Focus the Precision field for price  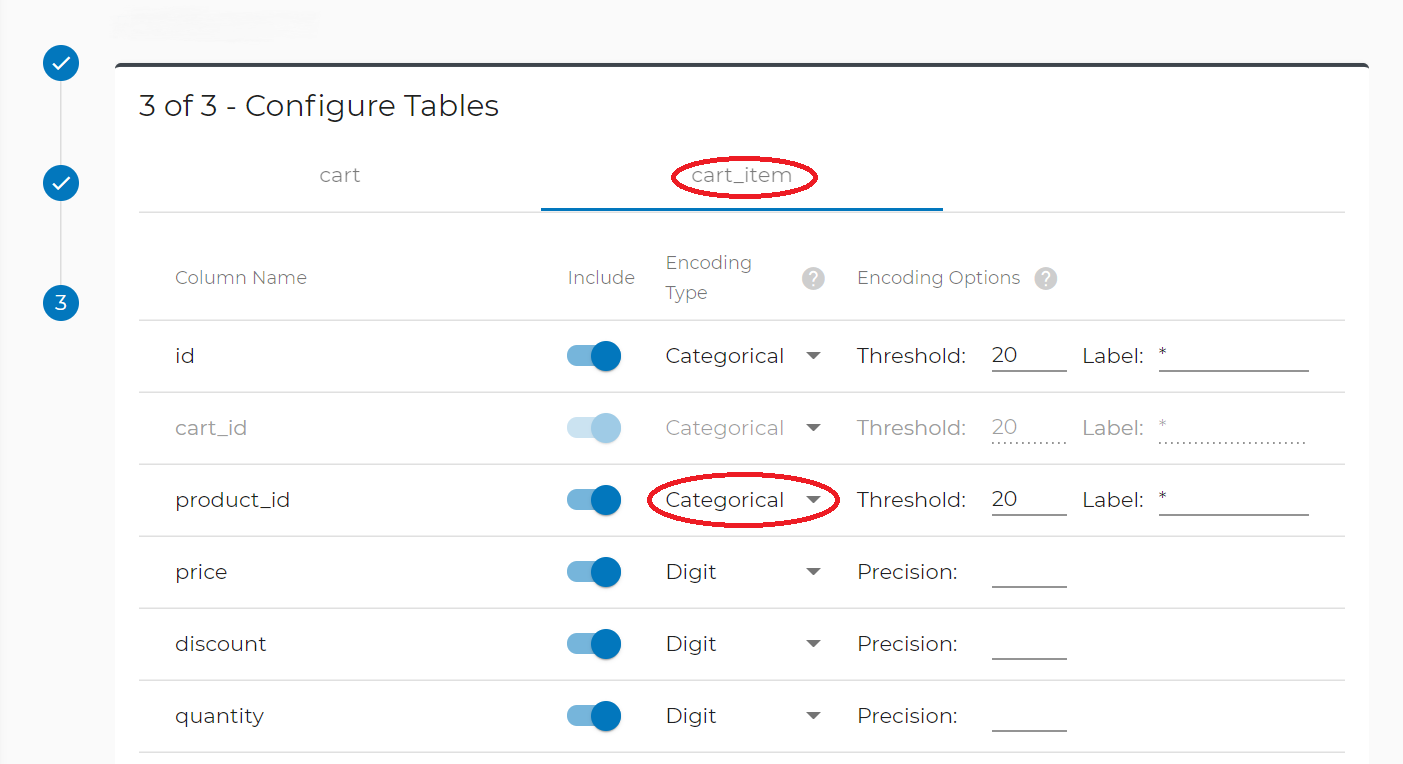(1029, 572)
